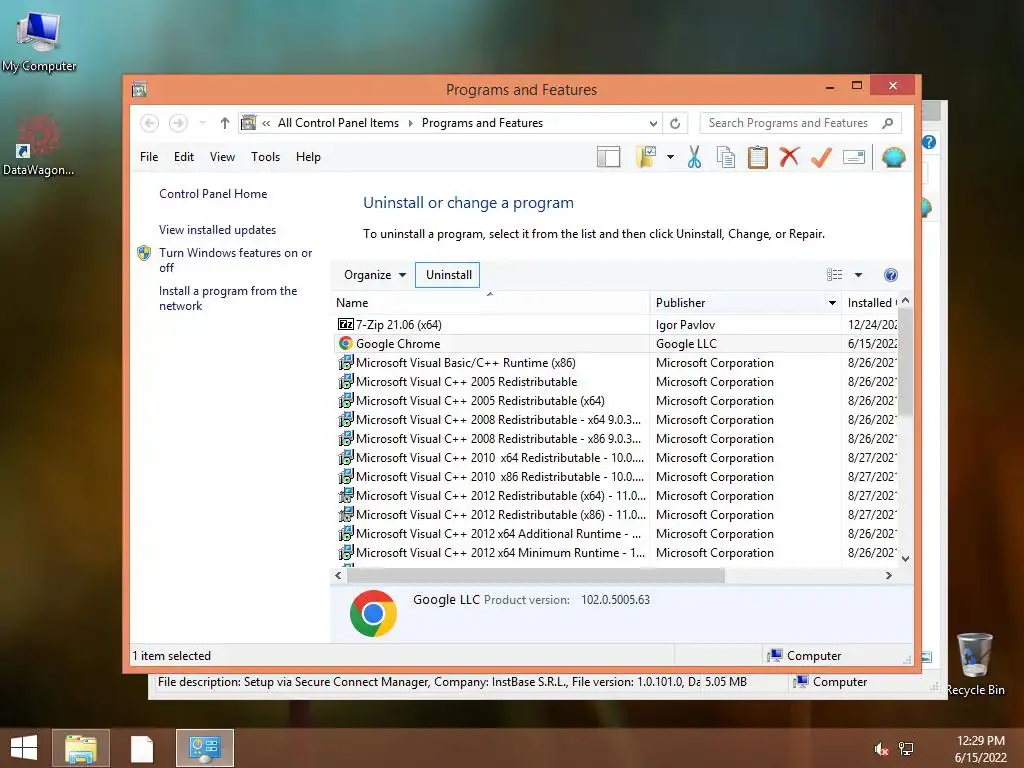Open the folder options icon dropdown arrow
Screen dimensions: 1024x768
pyautogui.click(x=670, y=157)
